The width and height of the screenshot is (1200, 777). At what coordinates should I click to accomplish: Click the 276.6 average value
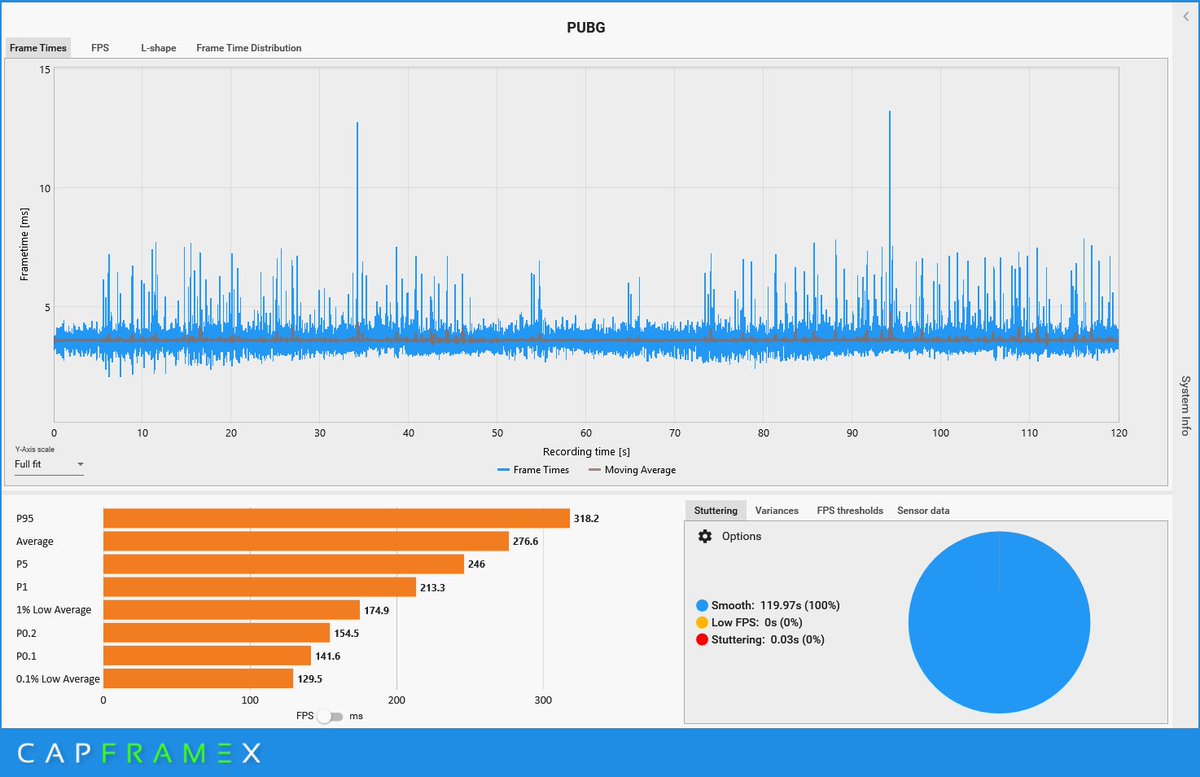(525, 541)
